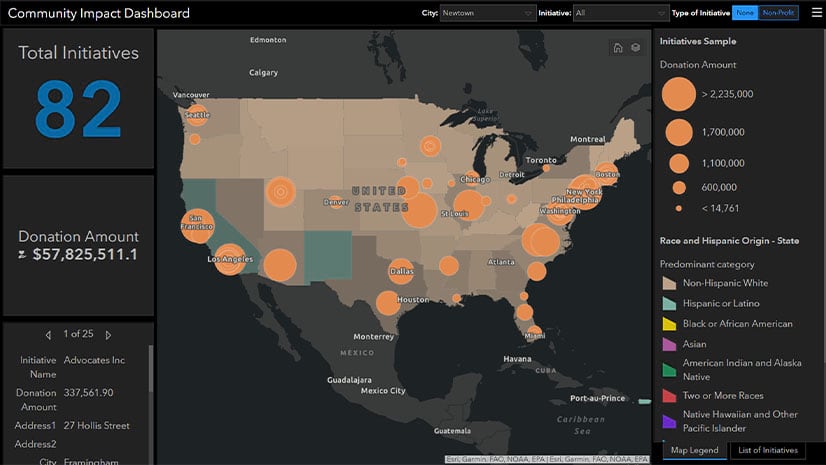
Task: Click the Seattle donation bubble on map
Action: coord(196,114)
